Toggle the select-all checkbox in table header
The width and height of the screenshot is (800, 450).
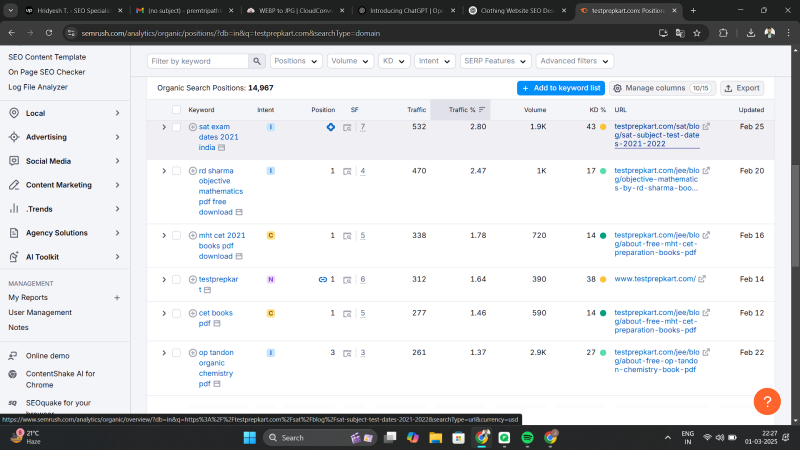click(x=177, y=109)
